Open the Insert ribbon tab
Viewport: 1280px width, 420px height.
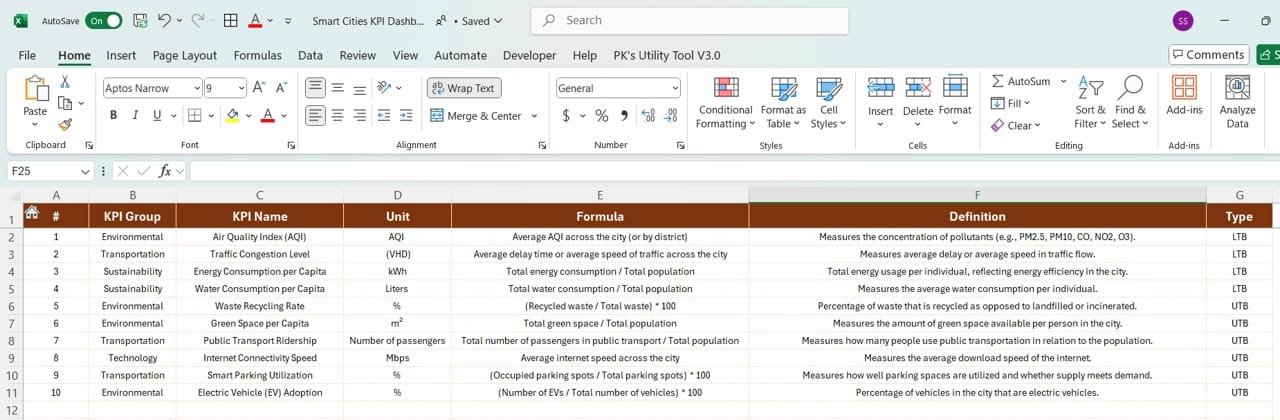click(121, 56)
